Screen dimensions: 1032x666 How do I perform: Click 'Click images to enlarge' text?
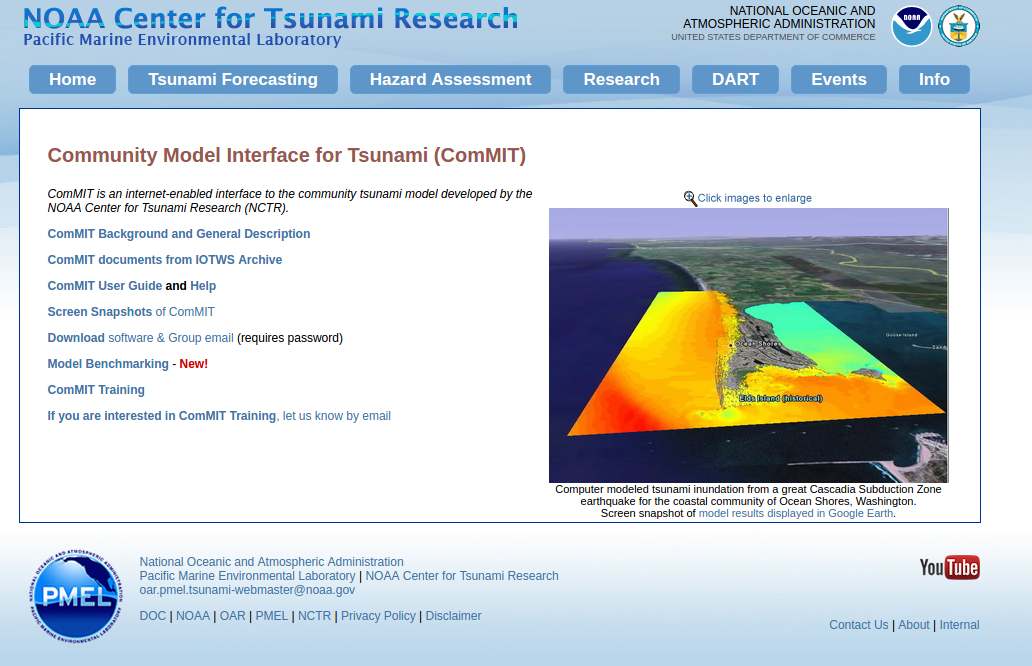click(x=754, y=198)
